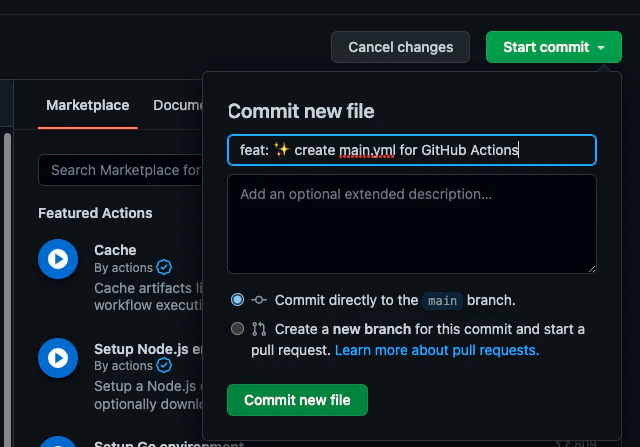640x447 pixels.
Task: Click the Featured Actions heading
Action: [x=95, y=213]
